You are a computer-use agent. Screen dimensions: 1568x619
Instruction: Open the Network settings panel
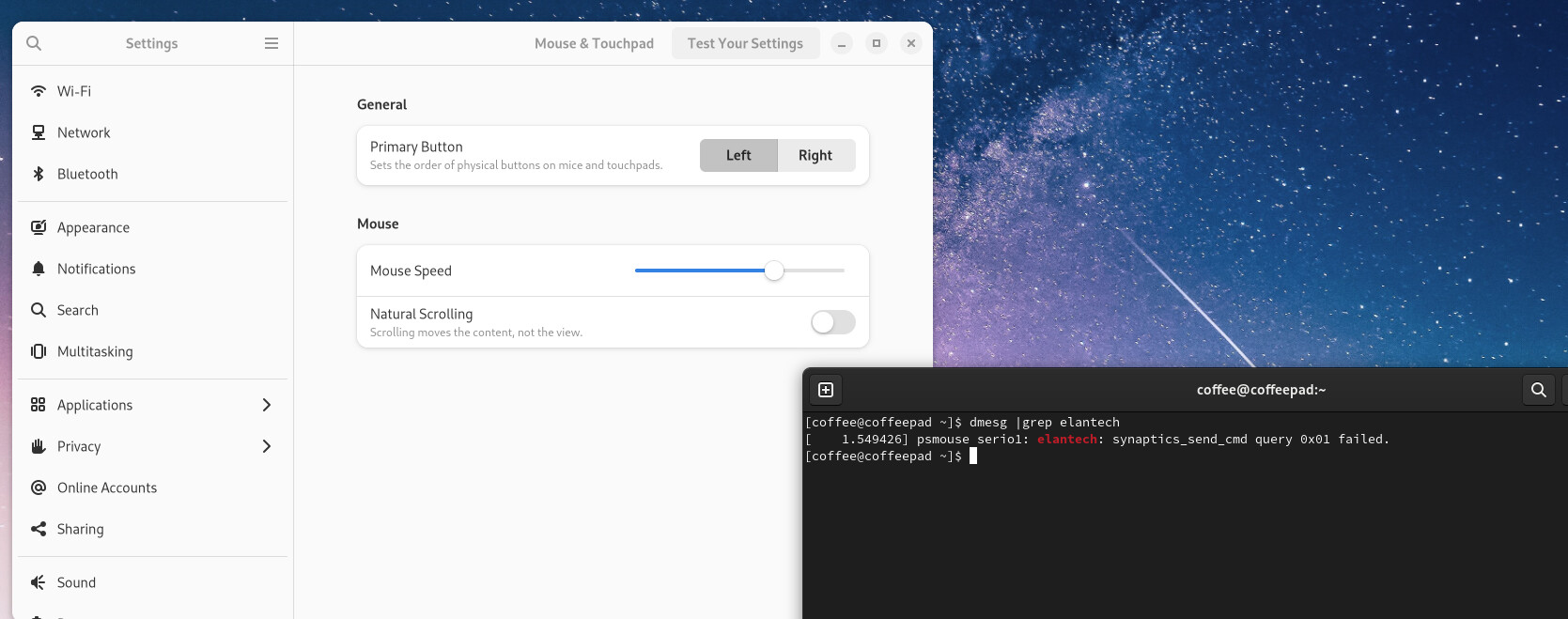coord(152,132)
